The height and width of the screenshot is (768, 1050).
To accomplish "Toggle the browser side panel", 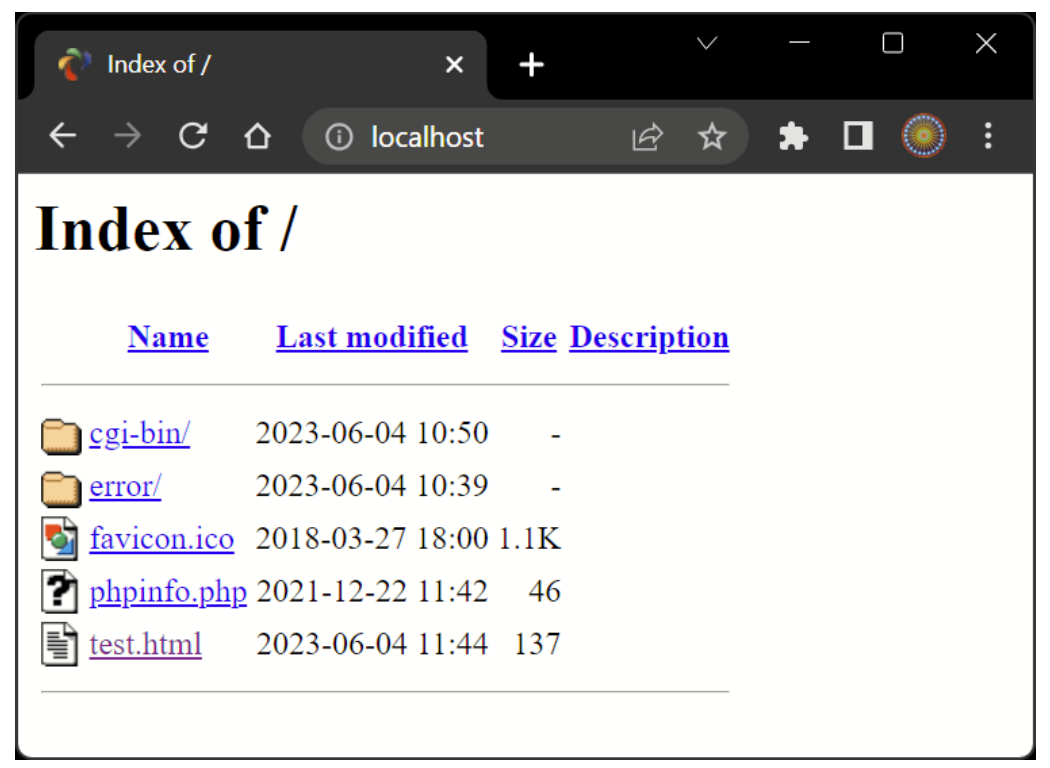I will pyautogui.click(x=857, y=136).
